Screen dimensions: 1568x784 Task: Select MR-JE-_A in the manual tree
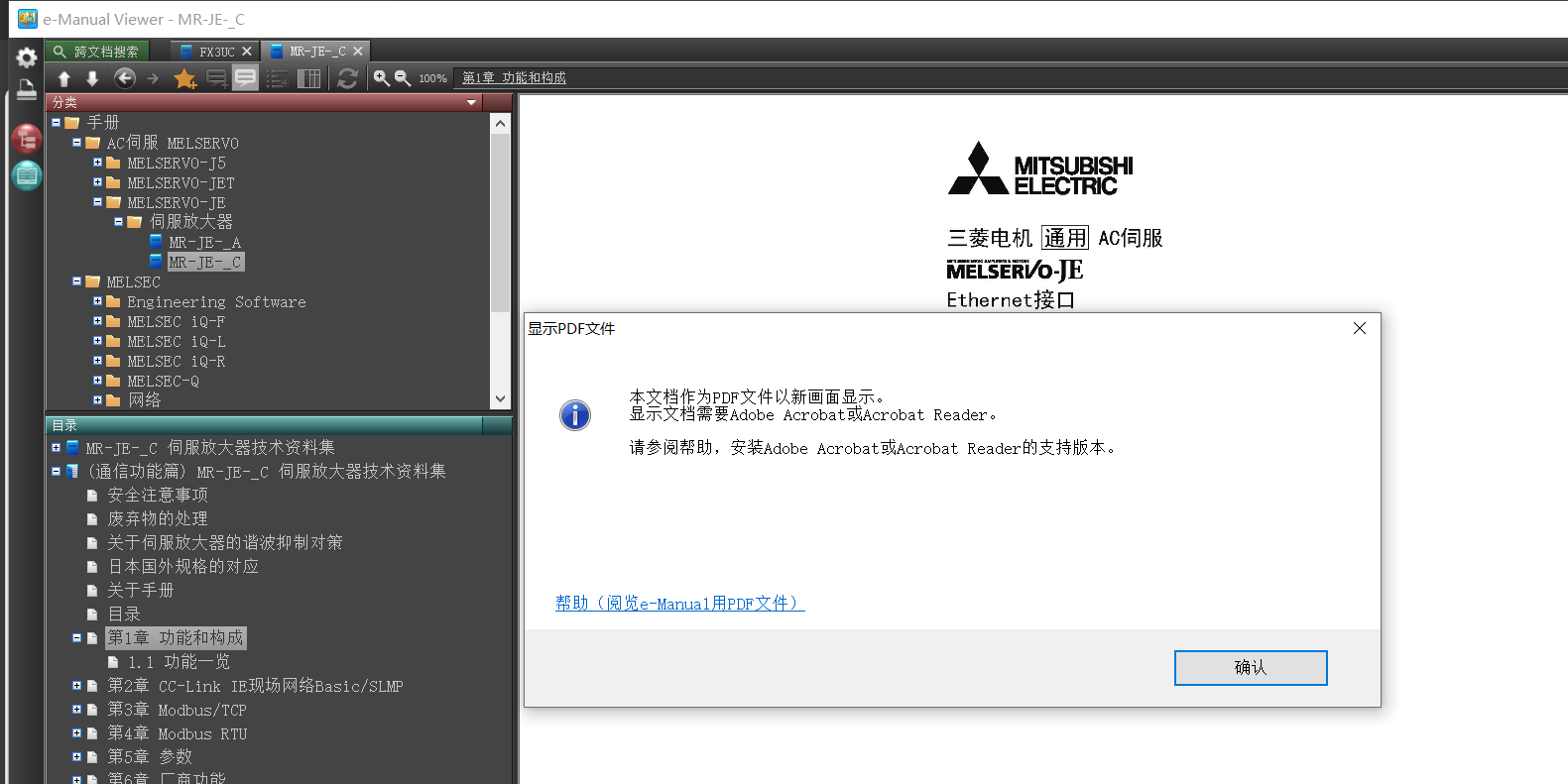(204, 242)
